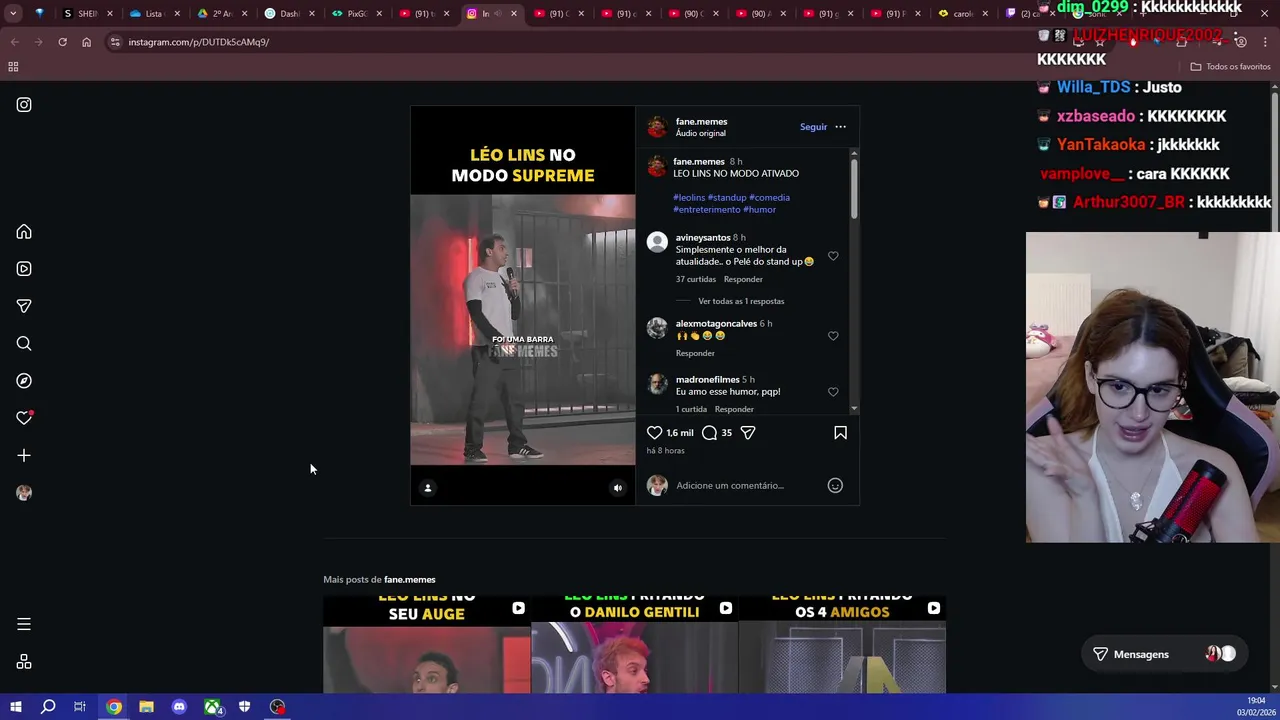Open Task View on taskbar
Screen dimensions: 1280x720
[x=80, y=707]
